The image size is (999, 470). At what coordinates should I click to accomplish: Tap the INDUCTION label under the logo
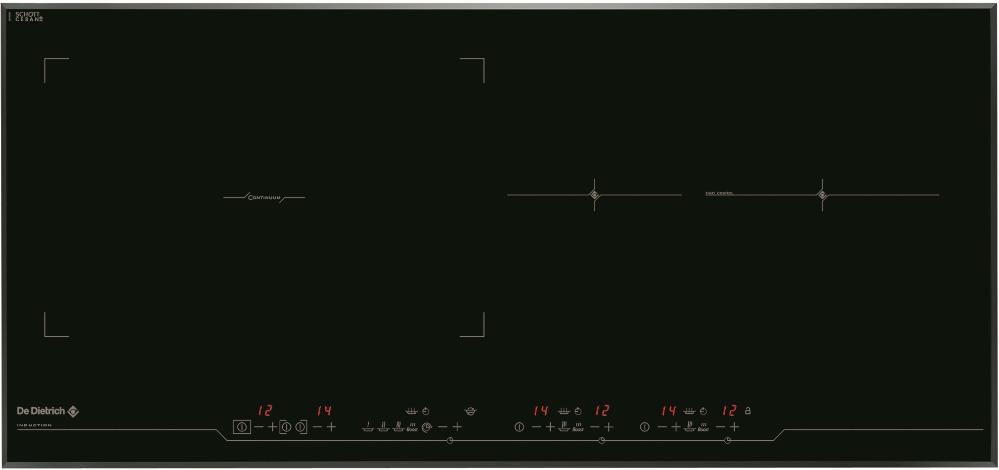coord(34,425)
